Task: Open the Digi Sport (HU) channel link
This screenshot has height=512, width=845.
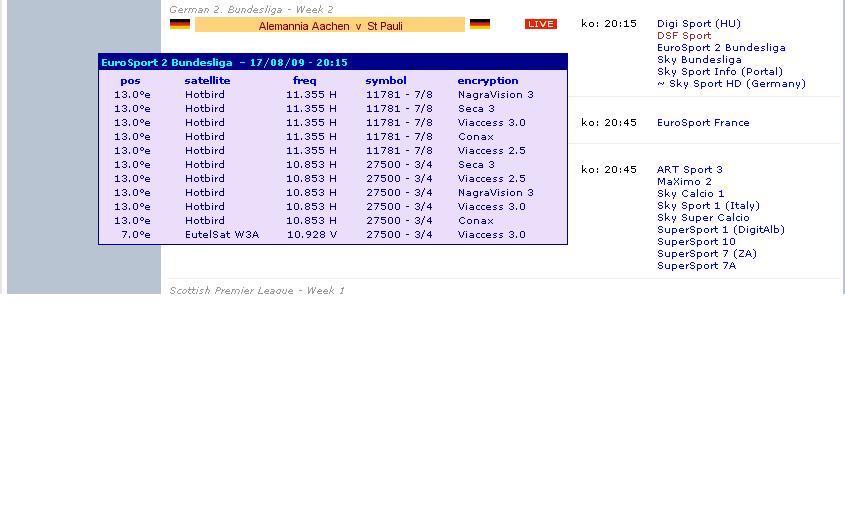Action: click(x=698, y=24)
